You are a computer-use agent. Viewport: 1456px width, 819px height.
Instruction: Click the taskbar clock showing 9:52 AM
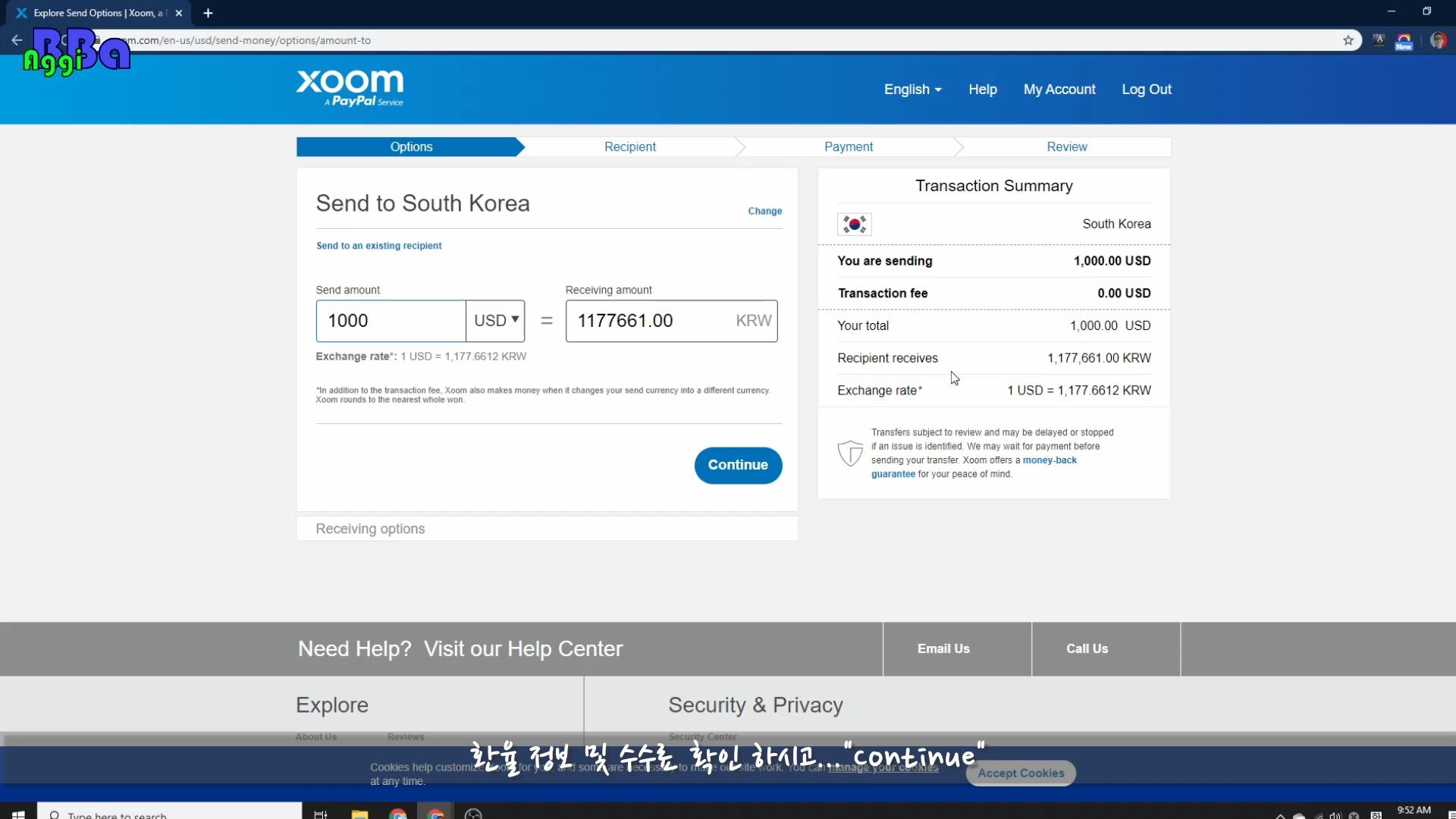coord(1414,811)
